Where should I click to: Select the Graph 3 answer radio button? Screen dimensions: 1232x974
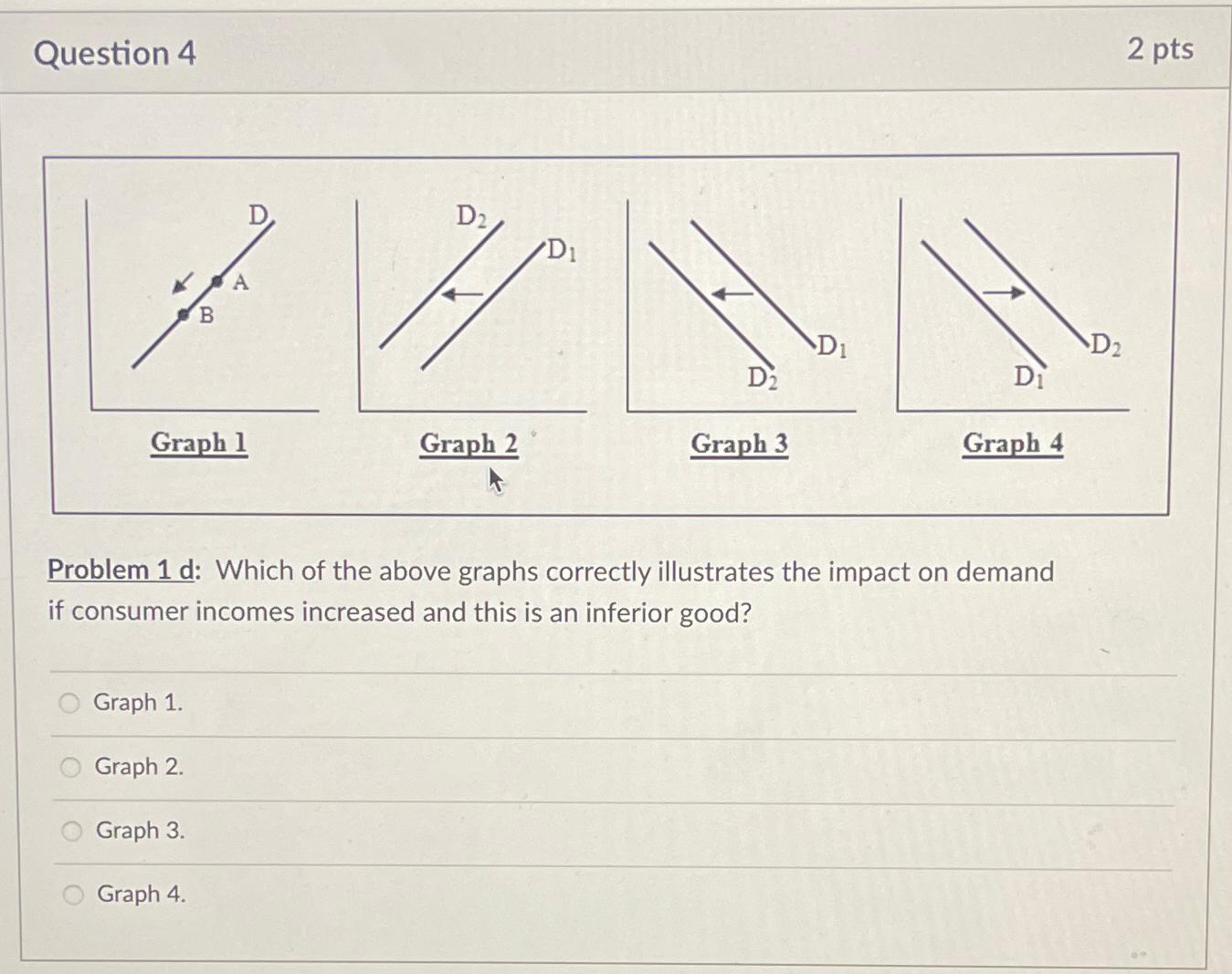[71, 830]
